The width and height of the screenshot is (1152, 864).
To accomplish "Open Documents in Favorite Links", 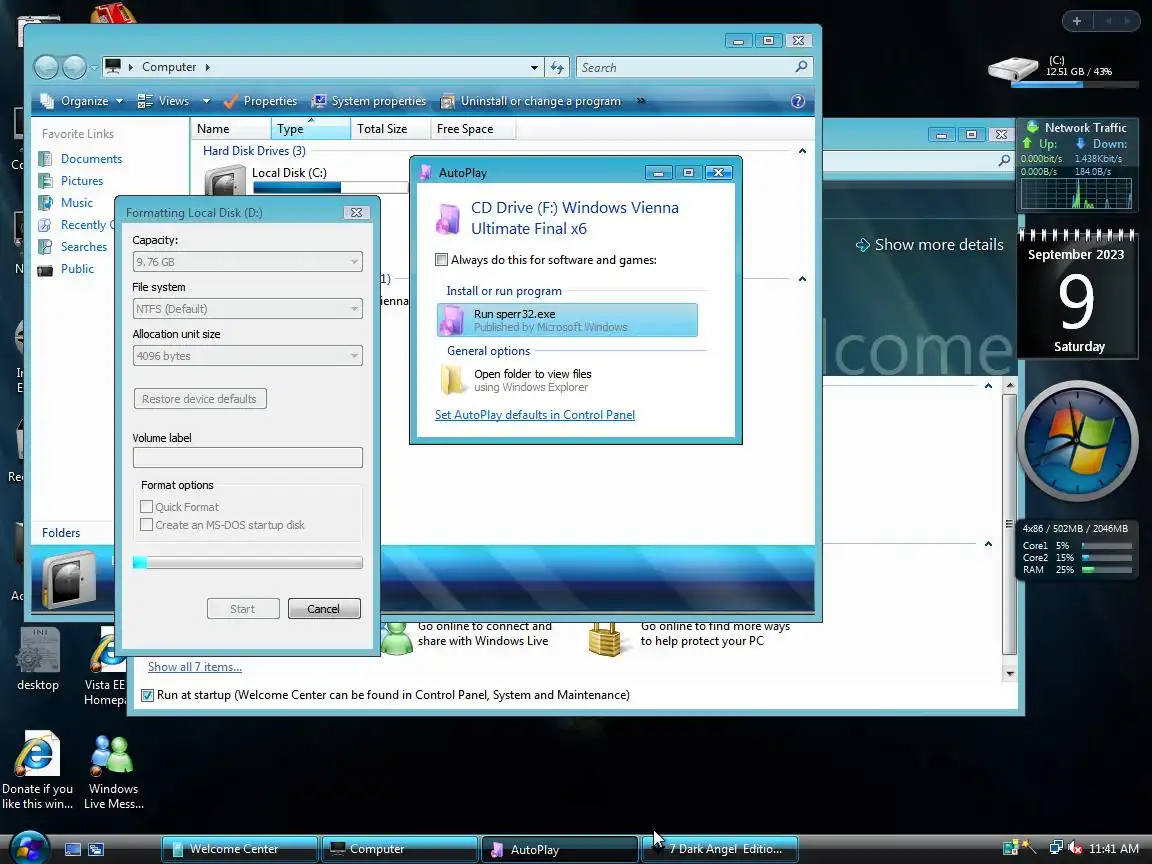I will (x=91, y=159).
